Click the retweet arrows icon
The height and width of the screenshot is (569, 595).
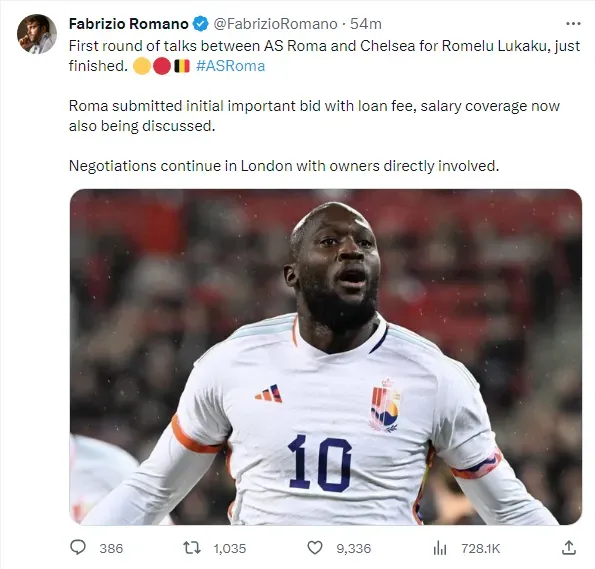point(192,548)
